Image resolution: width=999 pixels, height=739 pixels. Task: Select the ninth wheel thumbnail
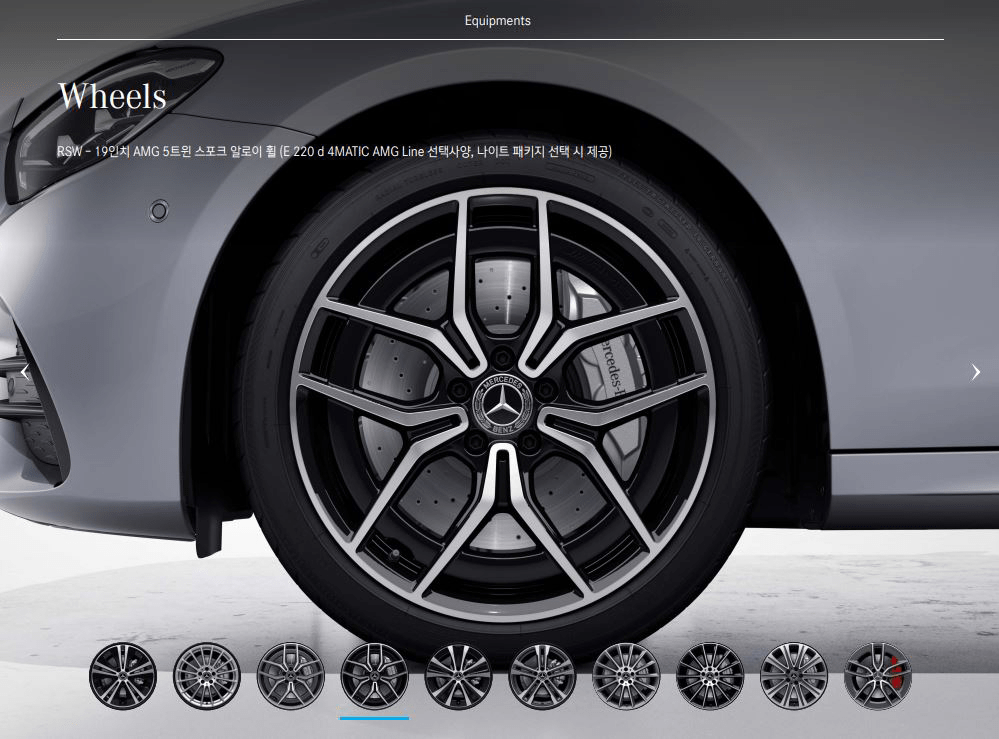[794, 675]
